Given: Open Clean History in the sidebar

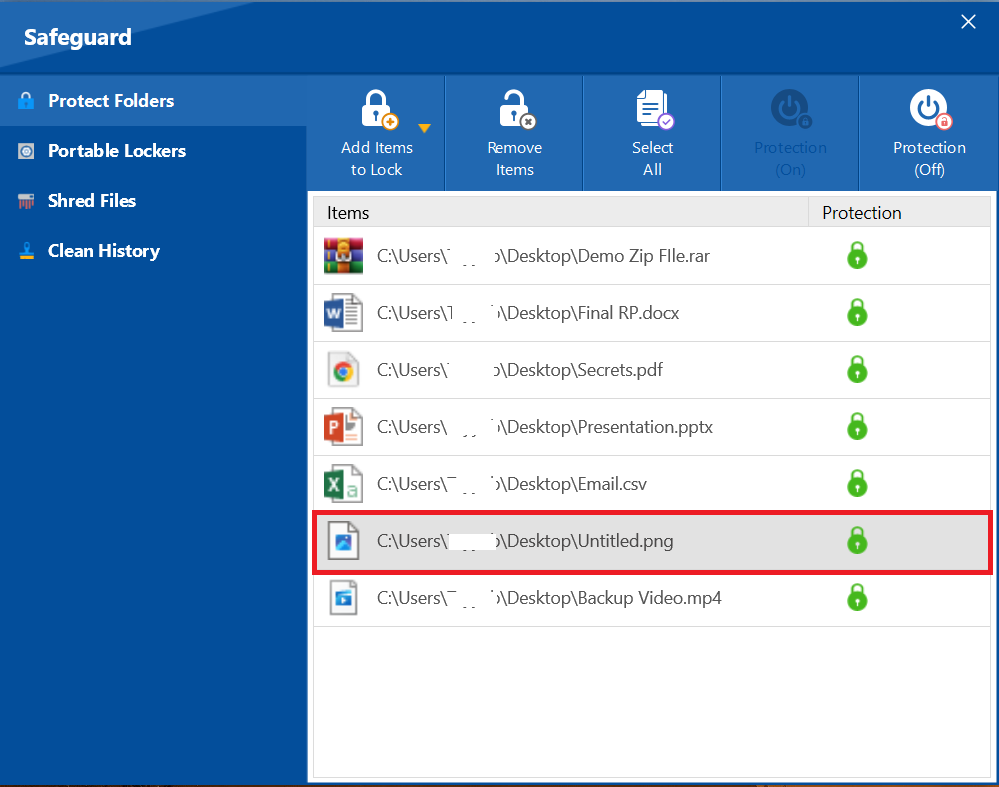Looking at the screenshot, I should [x=103, y=251].
